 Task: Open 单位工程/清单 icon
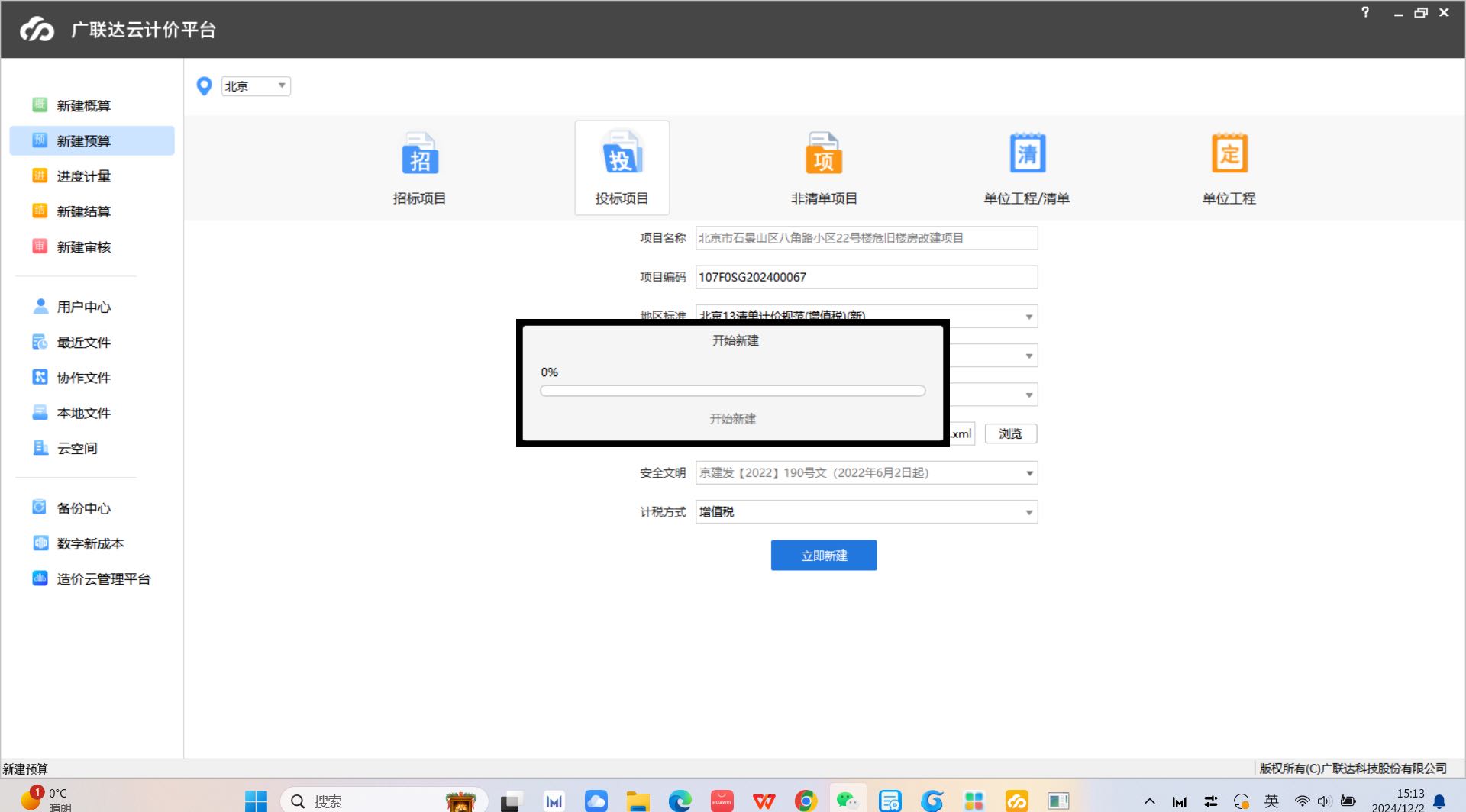(x=1026, y=167)
